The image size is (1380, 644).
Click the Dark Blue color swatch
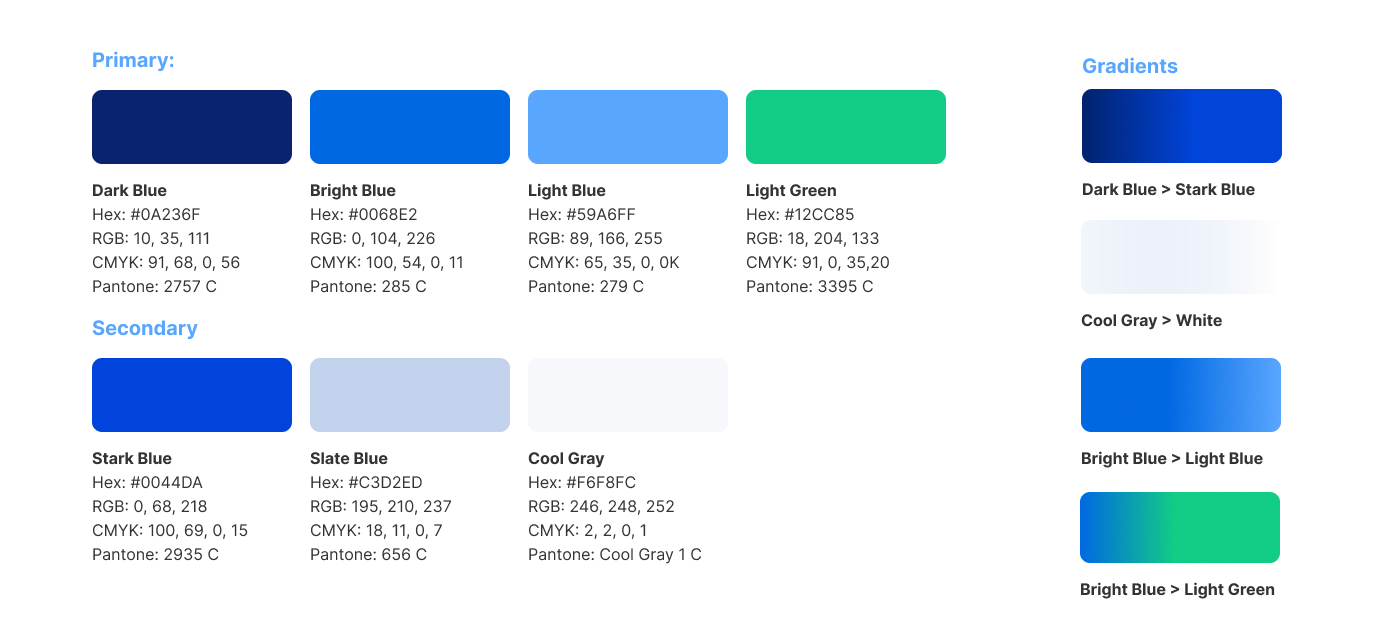pyautogui.click(x=192, y=127)
